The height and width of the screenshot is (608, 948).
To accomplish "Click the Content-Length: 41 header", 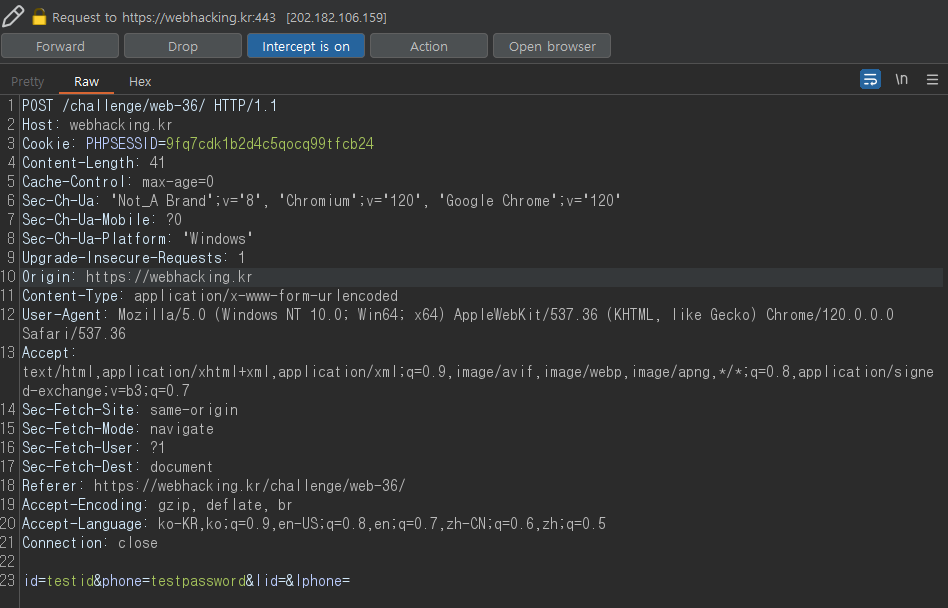I will click(93, 163).
